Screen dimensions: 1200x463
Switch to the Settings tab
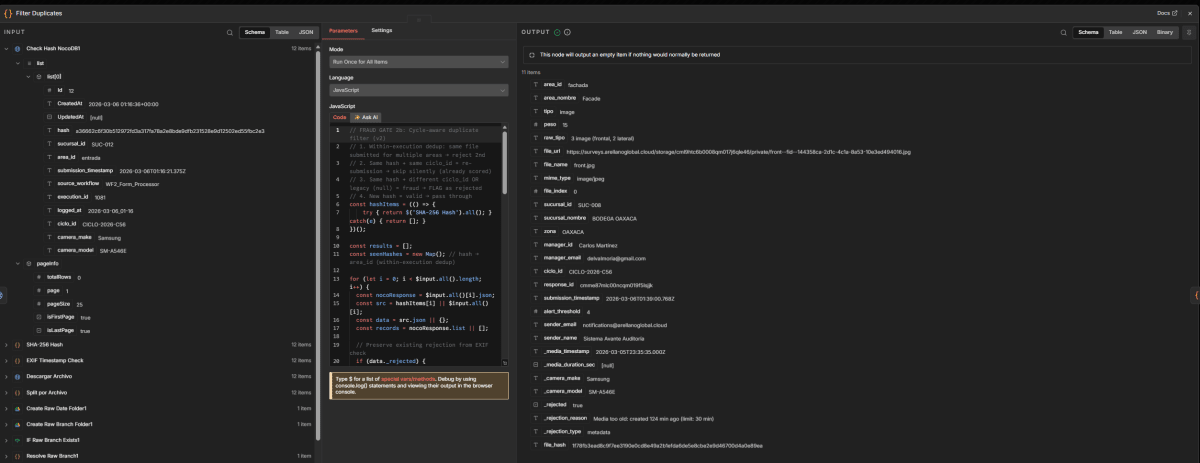(x=382, y=31)
